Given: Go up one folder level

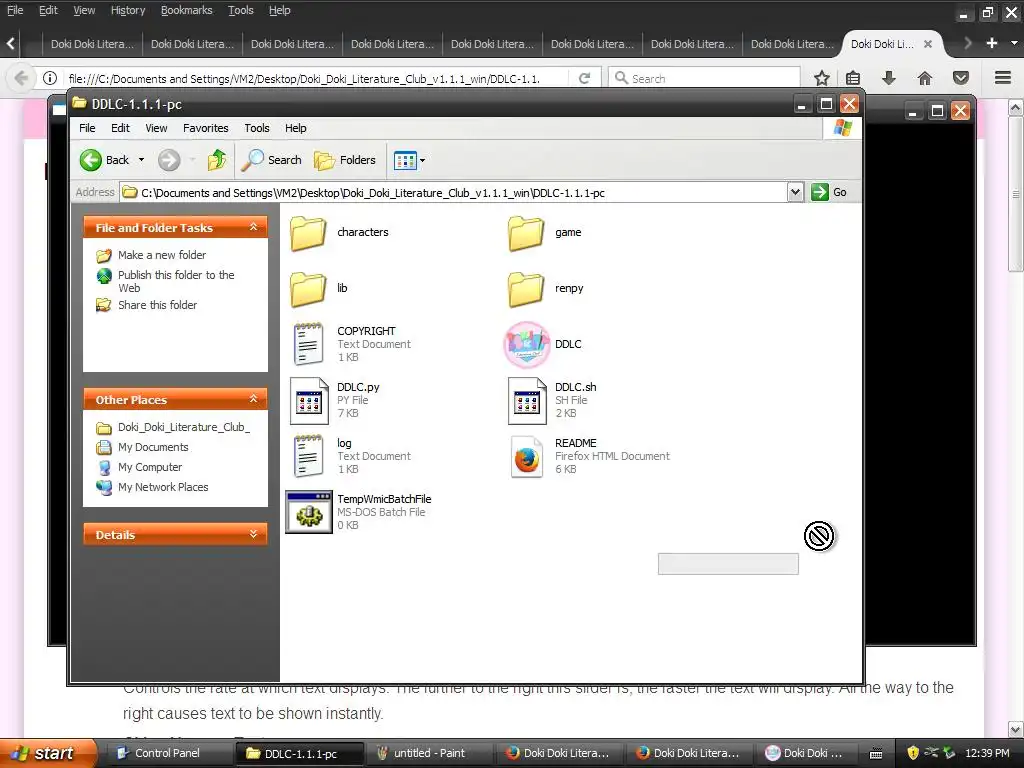Looking at the screenshot, I should (216, 160).
